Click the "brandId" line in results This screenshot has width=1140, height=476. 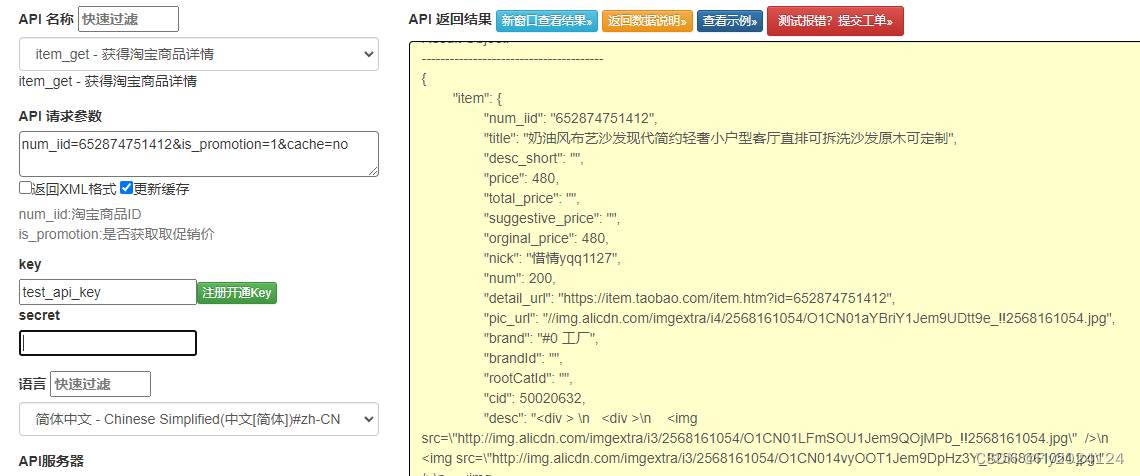(x=523, y=358)
